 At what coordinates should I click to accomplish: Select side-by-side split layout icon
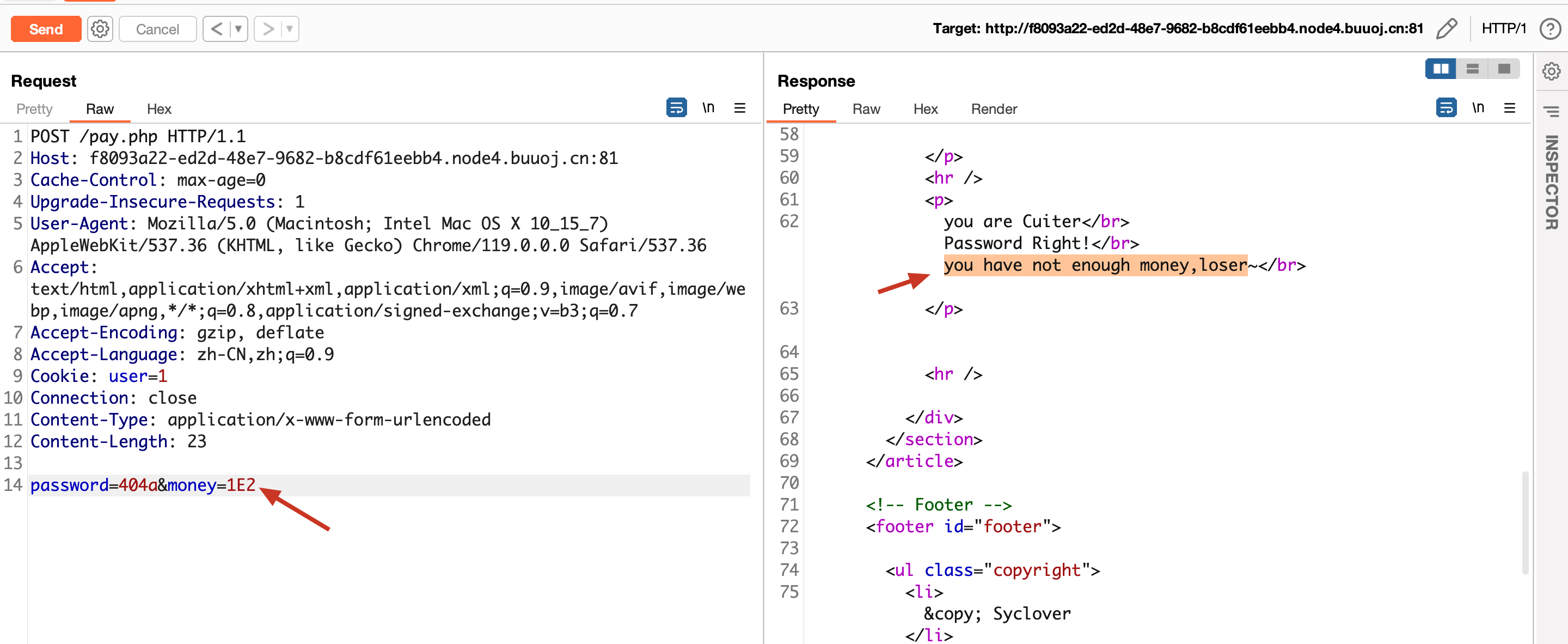pos(1441,69)
